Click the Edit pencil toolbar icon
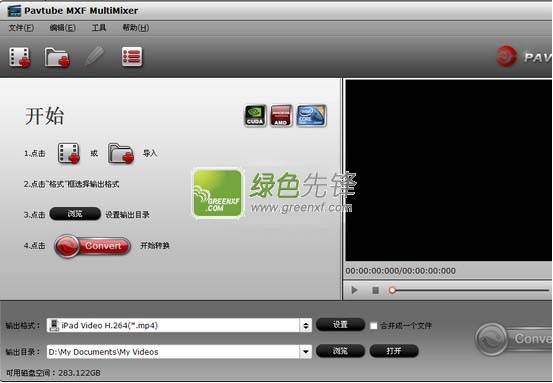Screen dimensions: 553x383 [95, 56]
